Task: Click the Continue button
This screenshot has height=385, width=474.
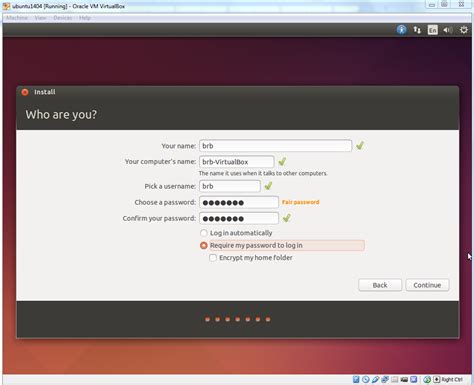Action: [x=427, y=285]
